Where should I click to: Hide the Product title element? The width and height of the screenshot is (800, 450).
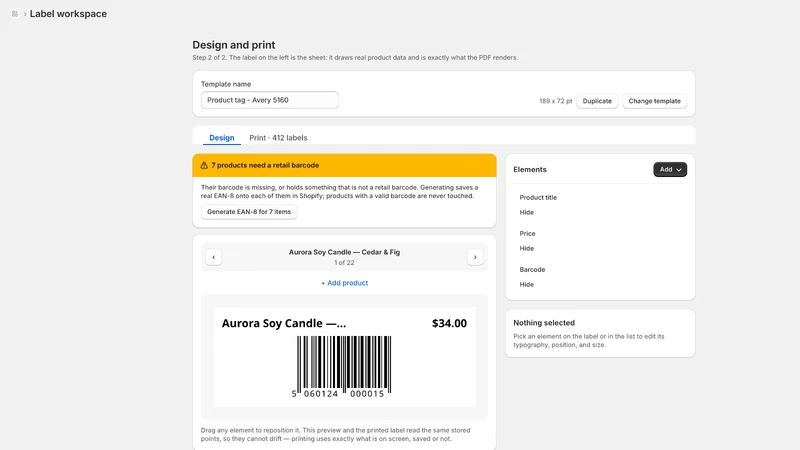[x=527, y=212]
